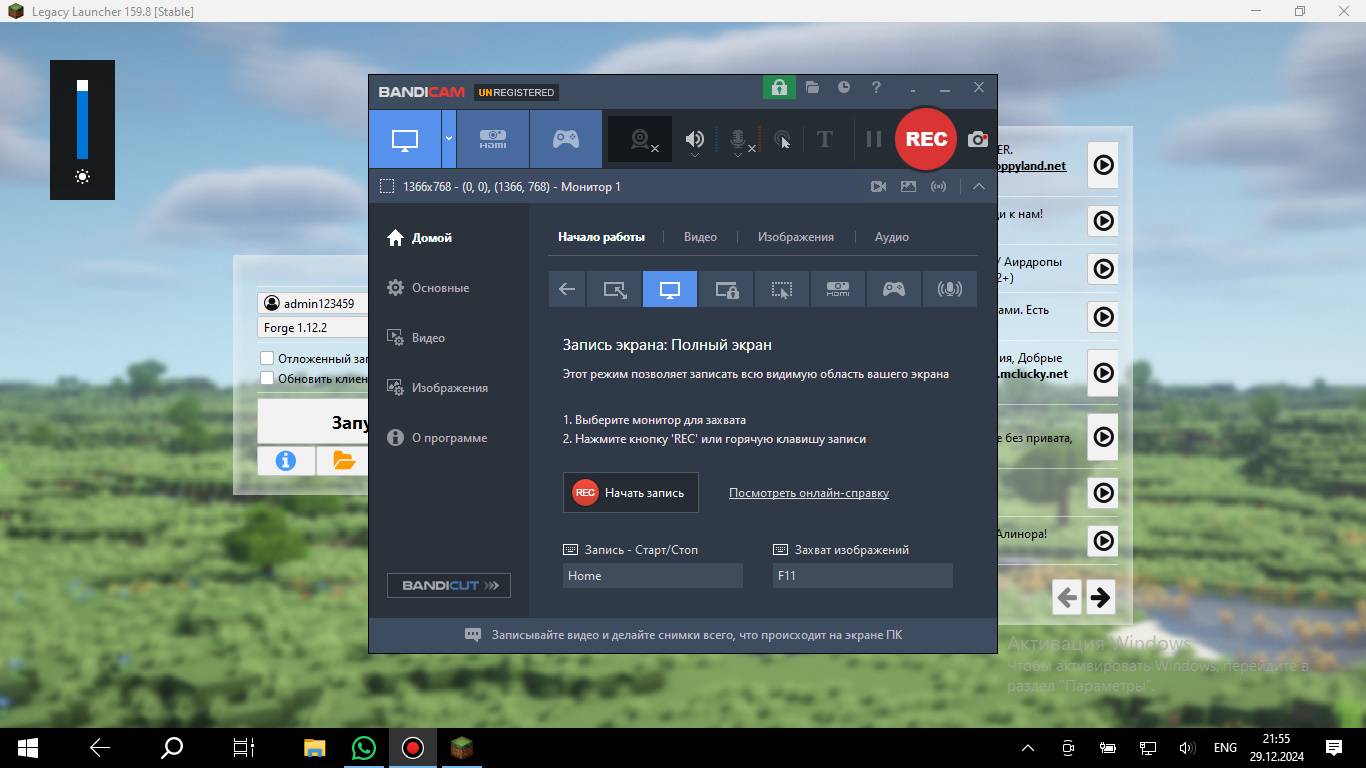Screen dimensions: 1366x768
Task: Toggle microphone recording icon
Action: click(x=738, y=139)
